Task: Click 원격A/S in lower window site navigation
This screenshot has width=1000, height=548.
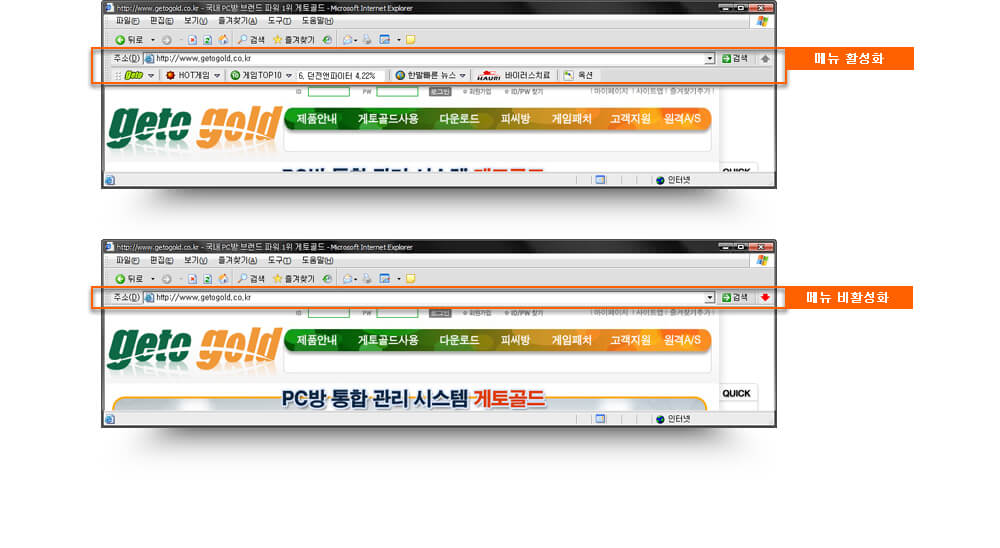Action: click(682, 340)
